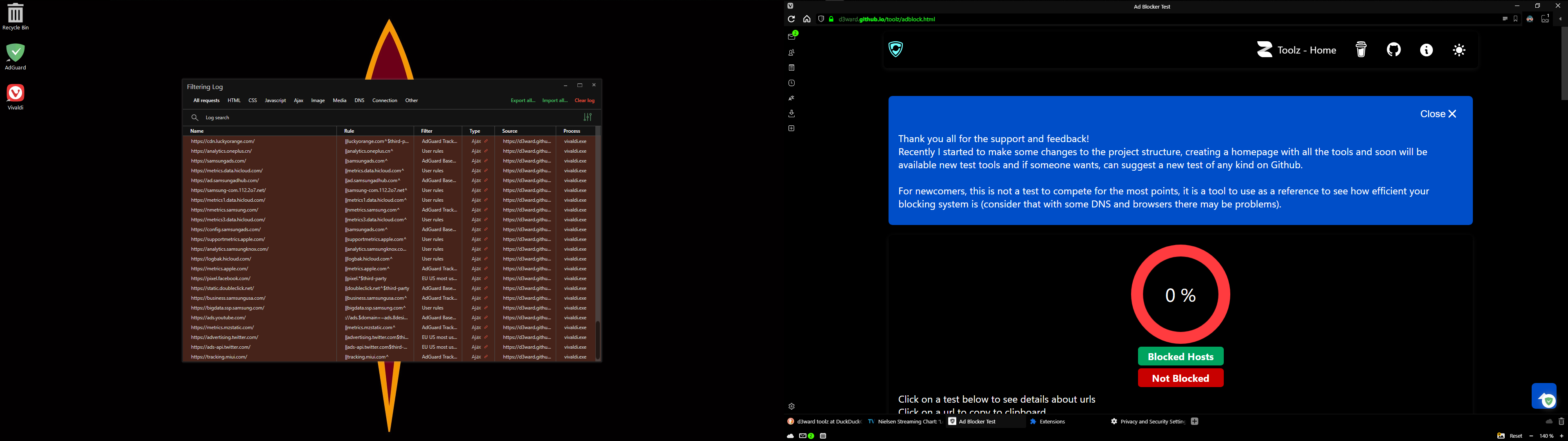The image size is (1568, 441).
Task: Open the history clock panel
Action: click(791, 83)
